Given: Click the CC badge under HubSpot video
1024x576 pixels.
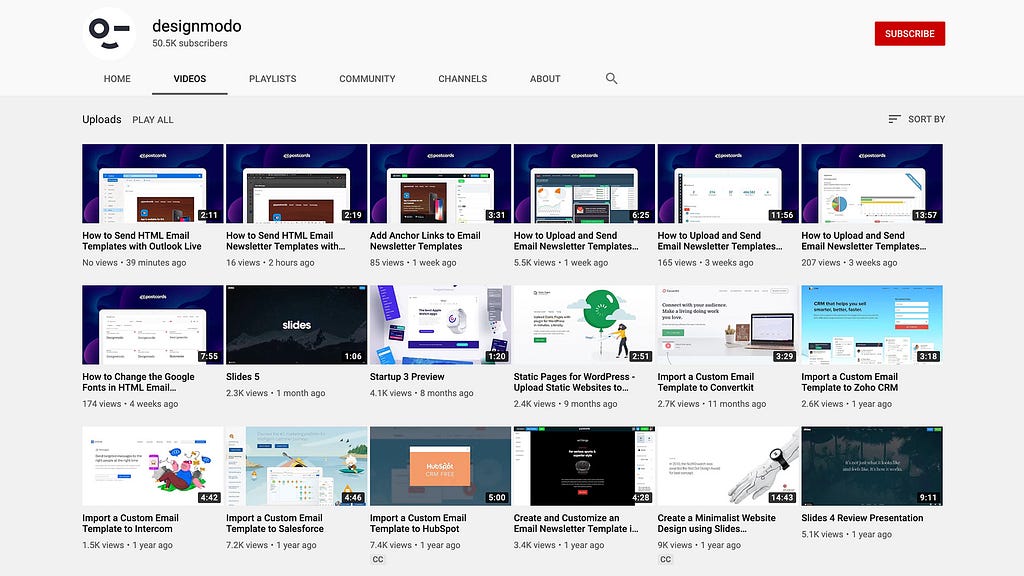Looking at the screenshot, I should (x=377, y=560).
